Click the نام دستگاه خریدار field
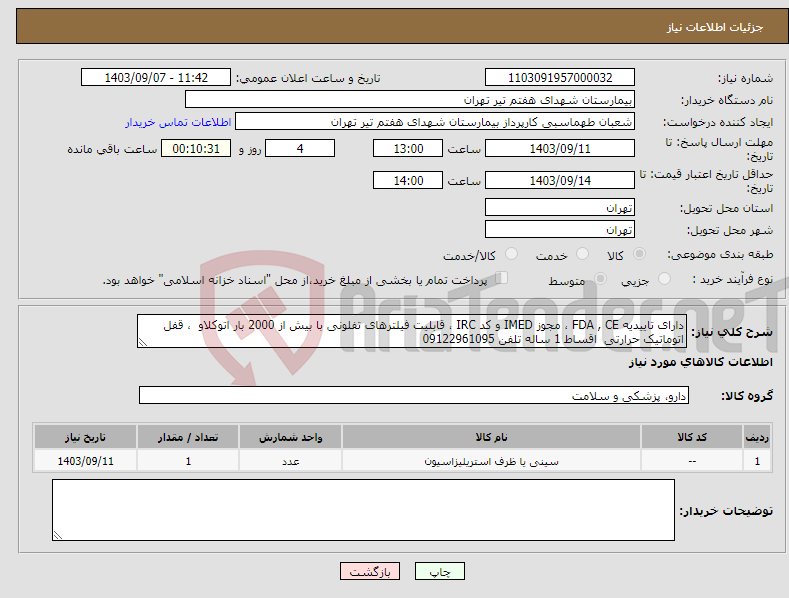This screenshot has width=789, height=598. click(x=410, y=100)
